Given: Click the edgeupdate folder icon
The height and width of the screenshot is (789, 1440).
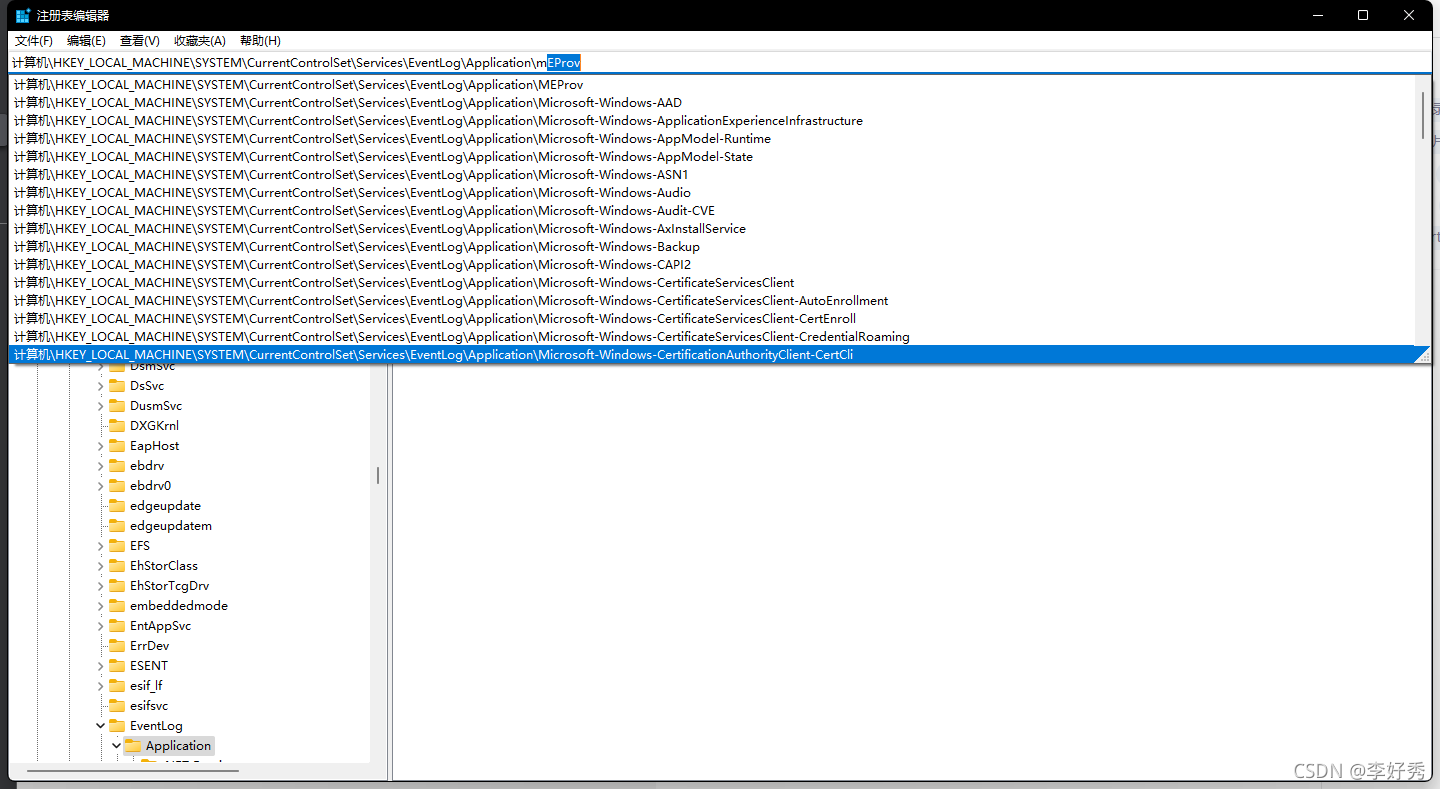Looking at the screenshot, I should [x=117, y=506].
